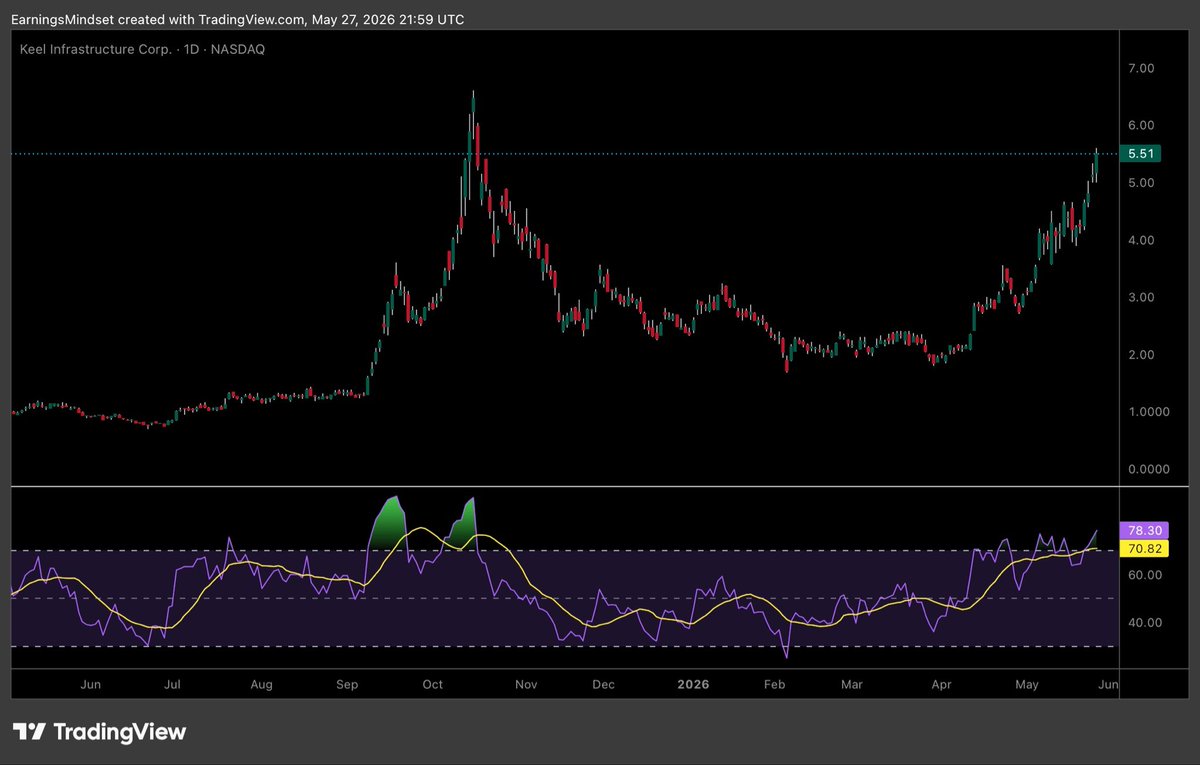Click the Sep time axis label

point(348,685)
